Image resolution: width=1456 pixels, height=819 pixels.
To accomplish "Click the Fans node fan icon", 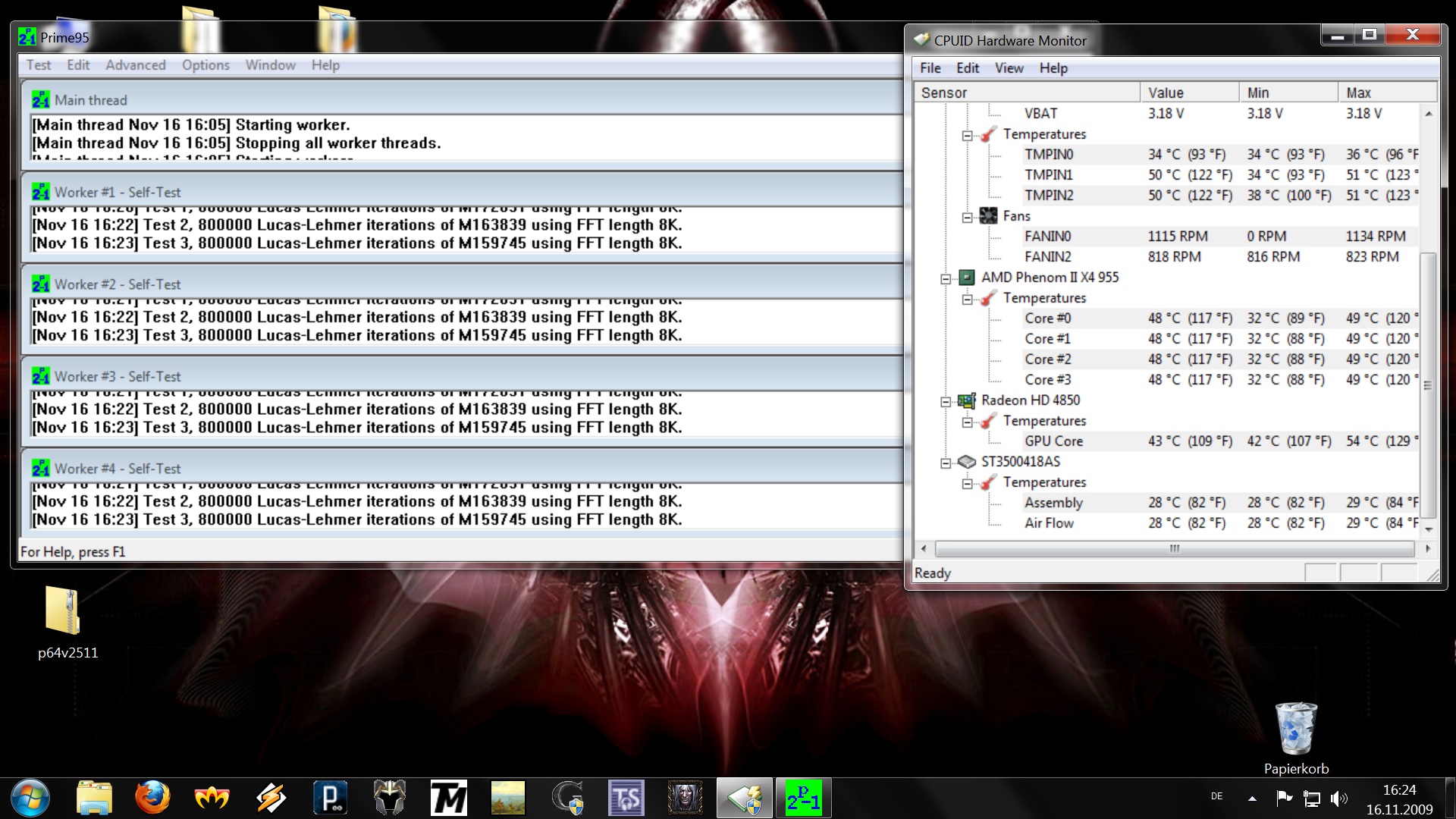I will (988, 216).
